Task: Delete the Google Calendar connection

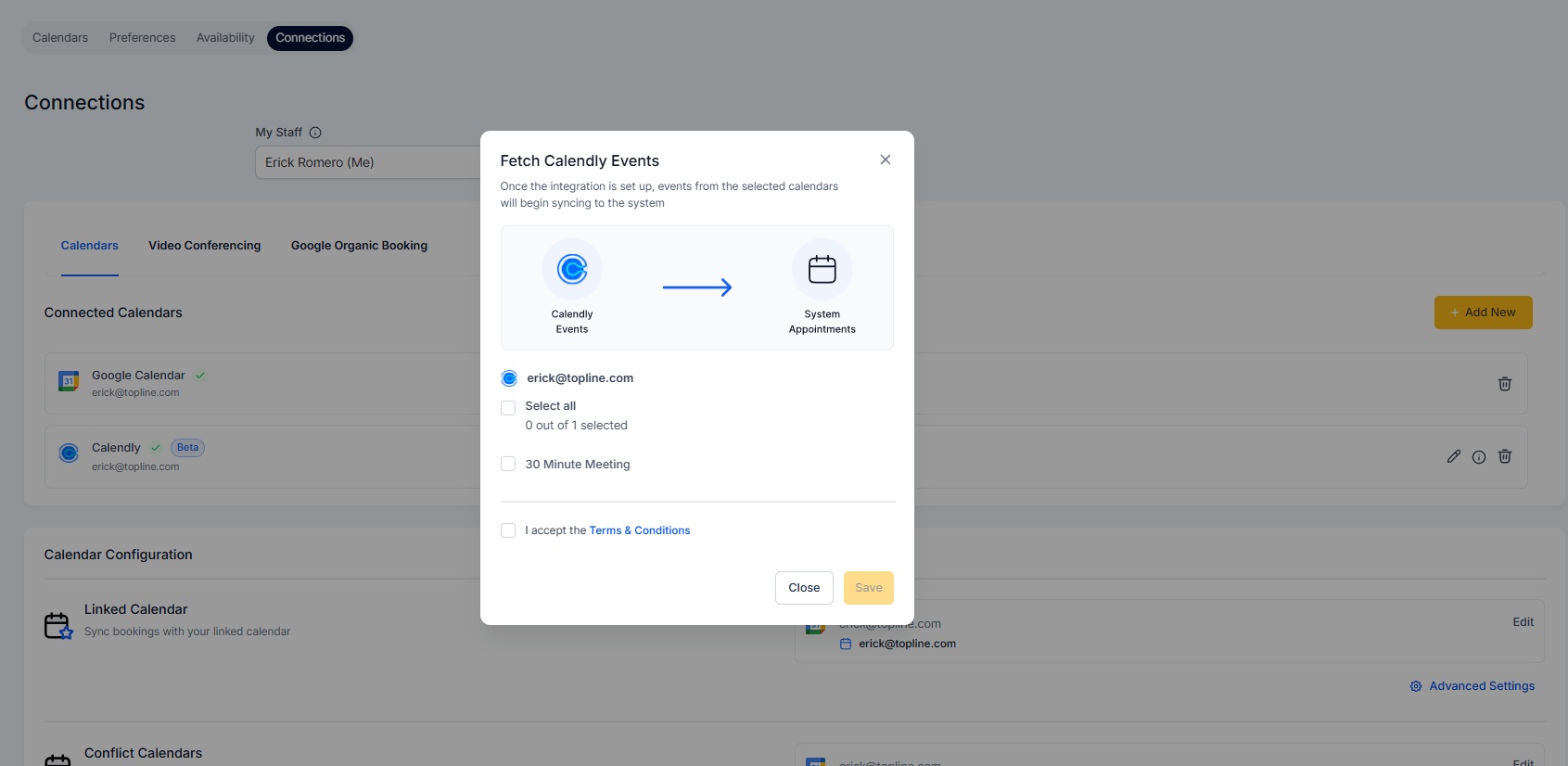Action: click(1505, 384)
